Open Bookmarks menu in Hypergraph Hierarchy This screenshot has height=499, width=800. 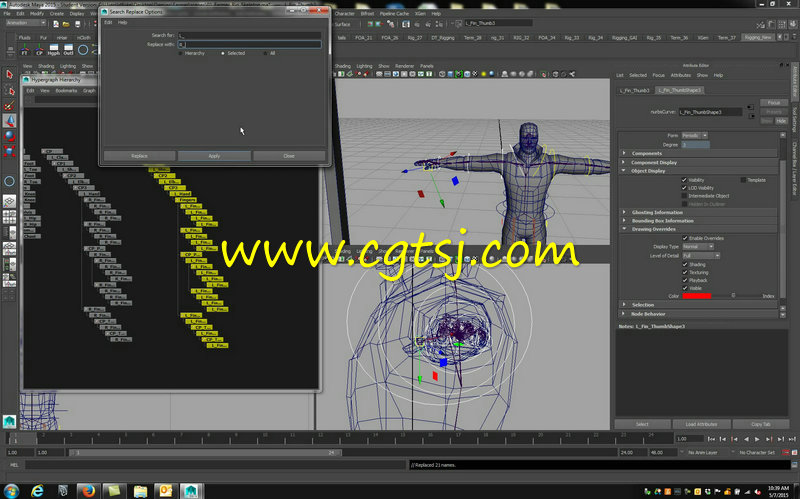[66, 91]
